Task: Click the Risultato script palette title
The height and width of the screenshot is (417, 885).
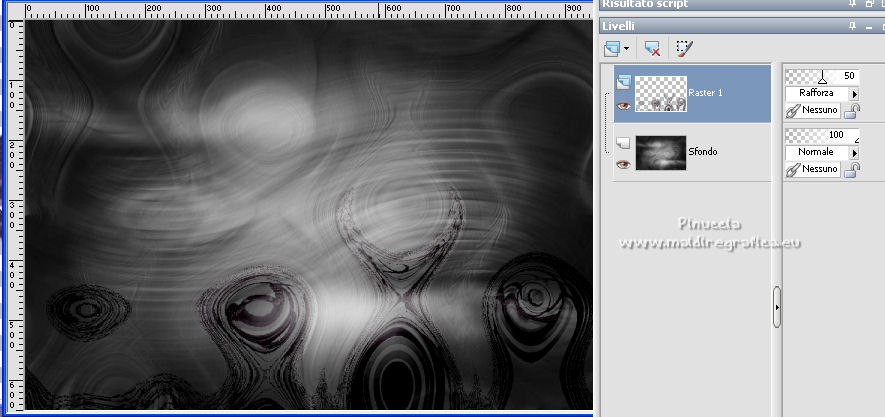Action: coord(645,4)
